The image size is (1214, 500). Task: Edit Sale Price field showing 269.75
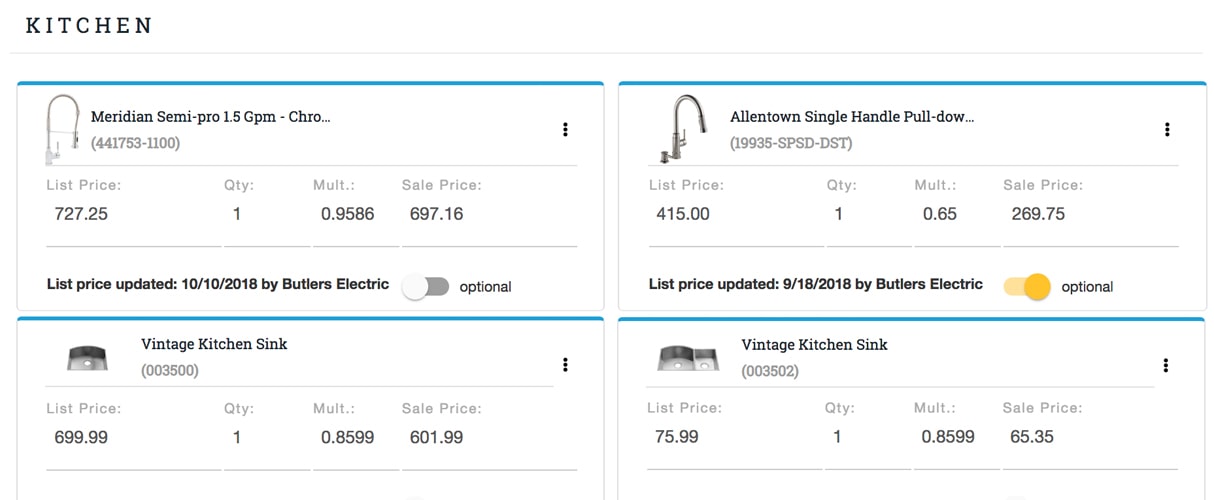click(x=1091, y=215)
